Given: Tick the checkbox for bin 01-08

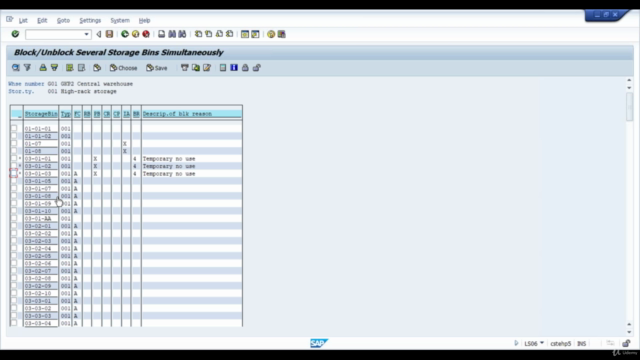Looking at the screenshot, I should point(14,151).
